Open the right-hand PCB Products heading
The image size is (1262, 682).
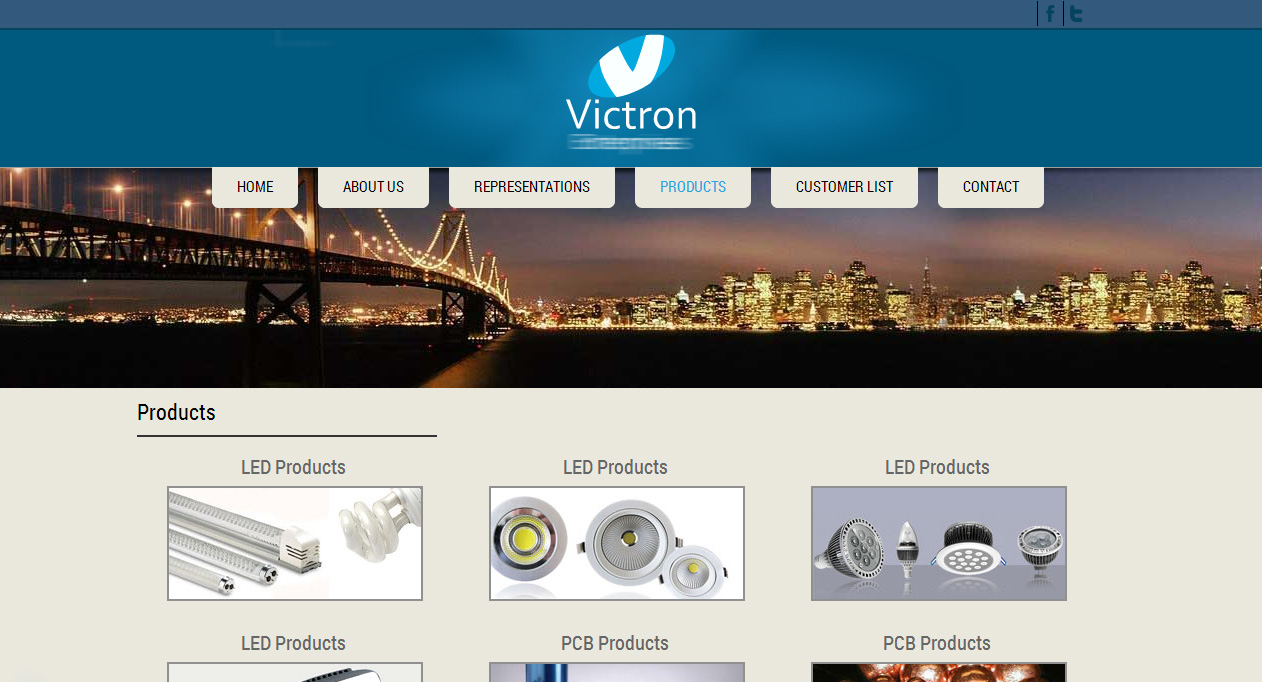click(x=937, y=643)
